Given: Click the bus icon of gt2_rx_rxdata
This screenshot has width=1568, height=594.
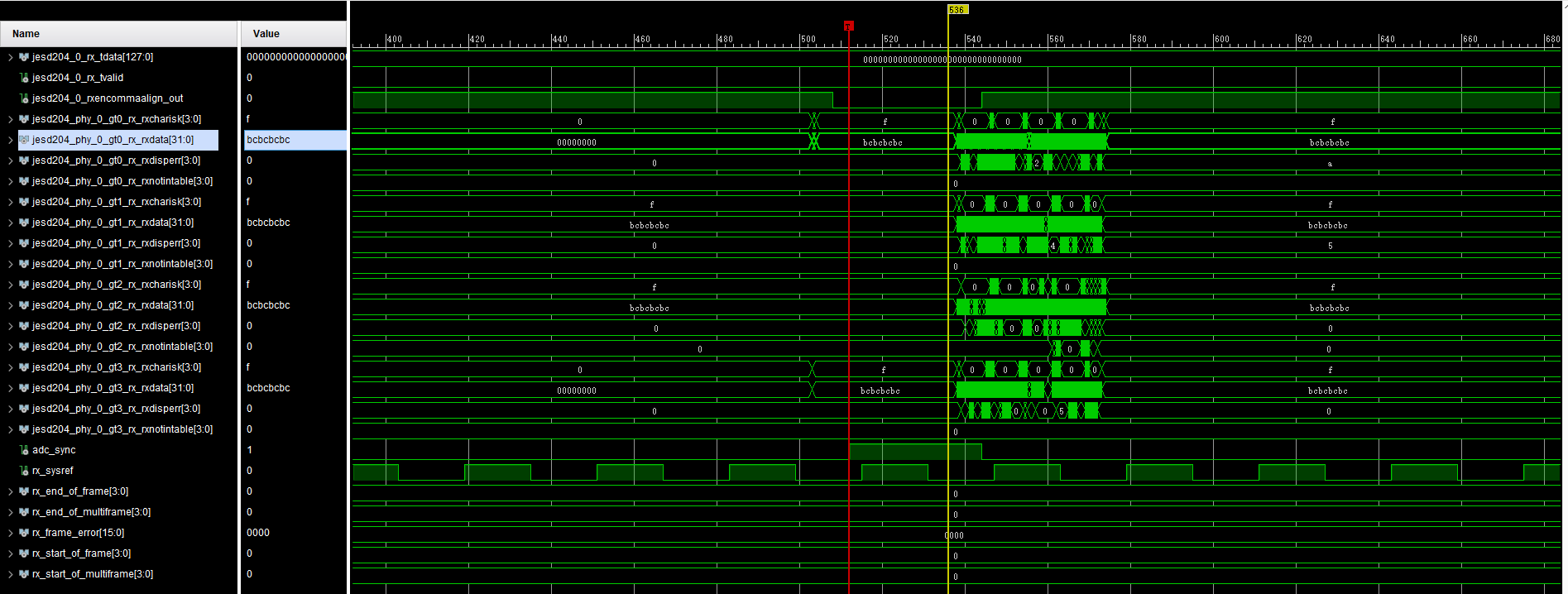Looking at the screenshot, I should coord(24,305).
